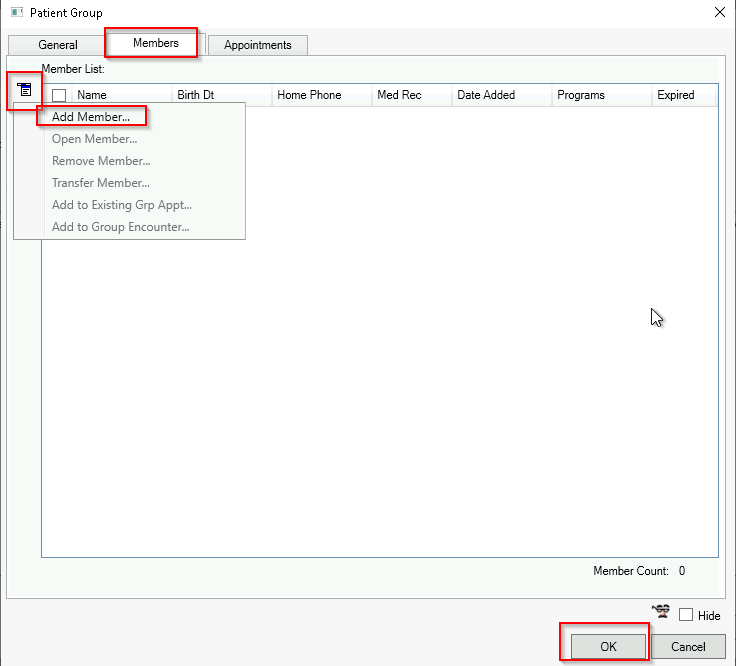The height and width of the screenshot is (666, 736).
Task: Click the Member List: label
Action: (73, 69)
